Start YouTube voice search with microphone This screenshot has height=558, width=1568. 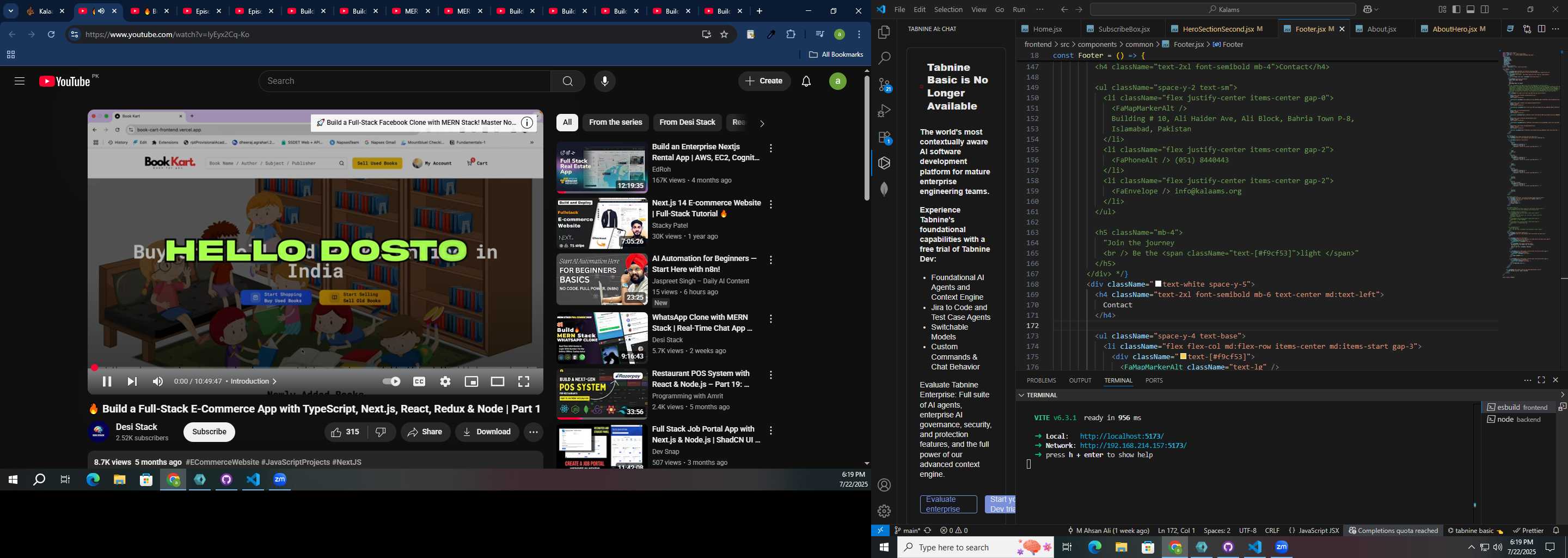click(604, 81)
